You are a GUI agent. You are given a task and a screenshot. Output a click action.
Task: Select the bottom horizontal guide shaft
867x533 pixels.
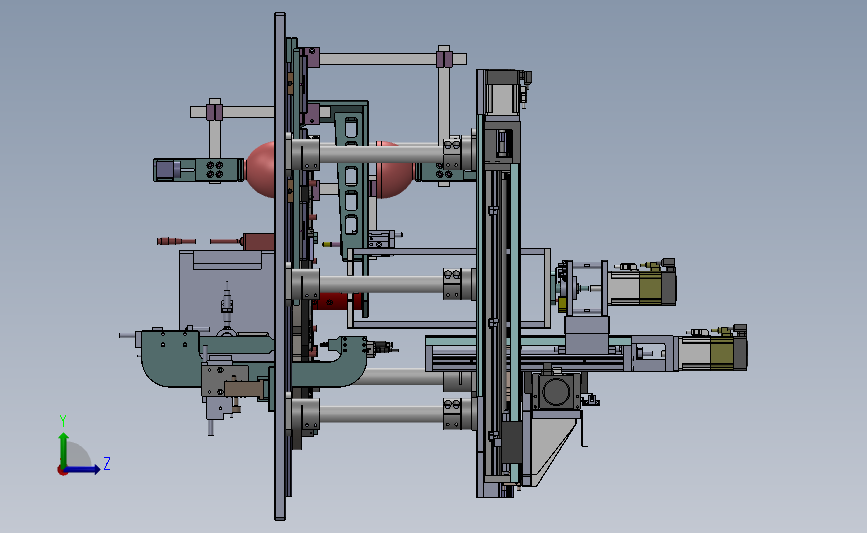pos(381,414)
